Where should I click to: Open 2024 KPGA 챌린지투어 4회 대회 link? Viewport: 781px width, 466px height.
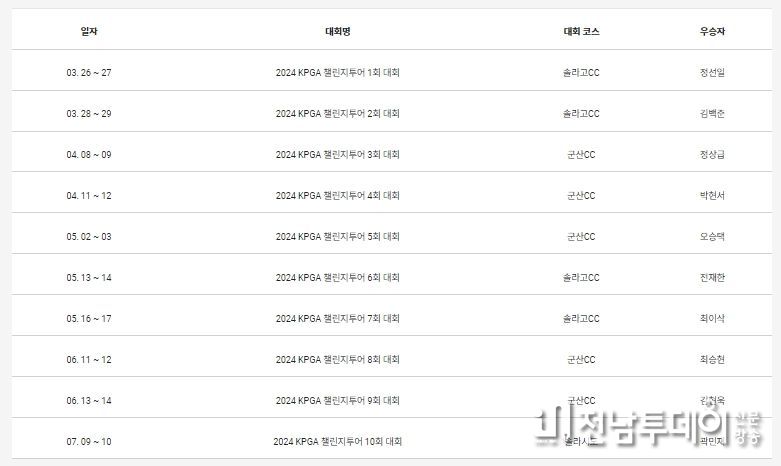338,196
